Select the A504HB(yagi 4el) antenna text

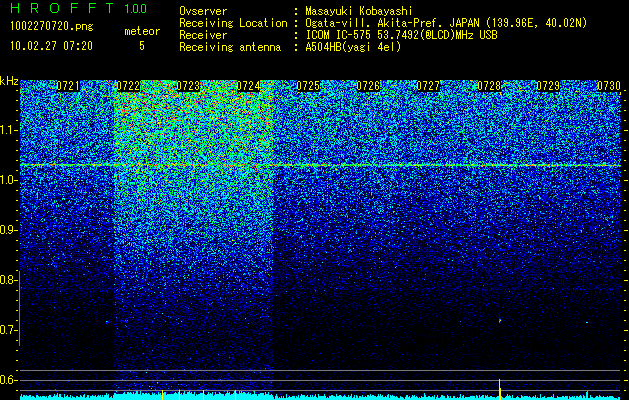point(353,47)
